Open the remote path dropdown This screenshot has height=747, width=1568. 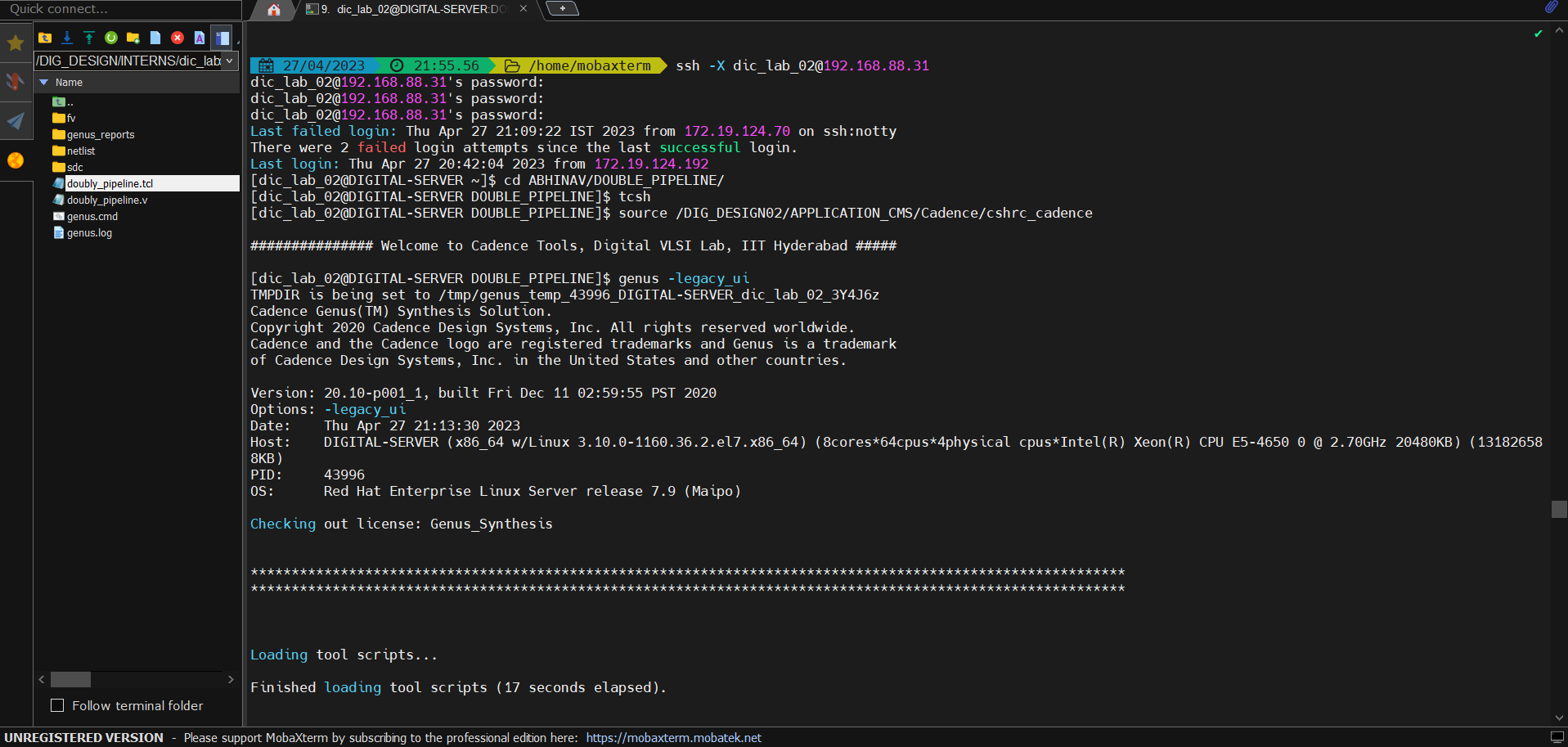click(x=230, y=61)
